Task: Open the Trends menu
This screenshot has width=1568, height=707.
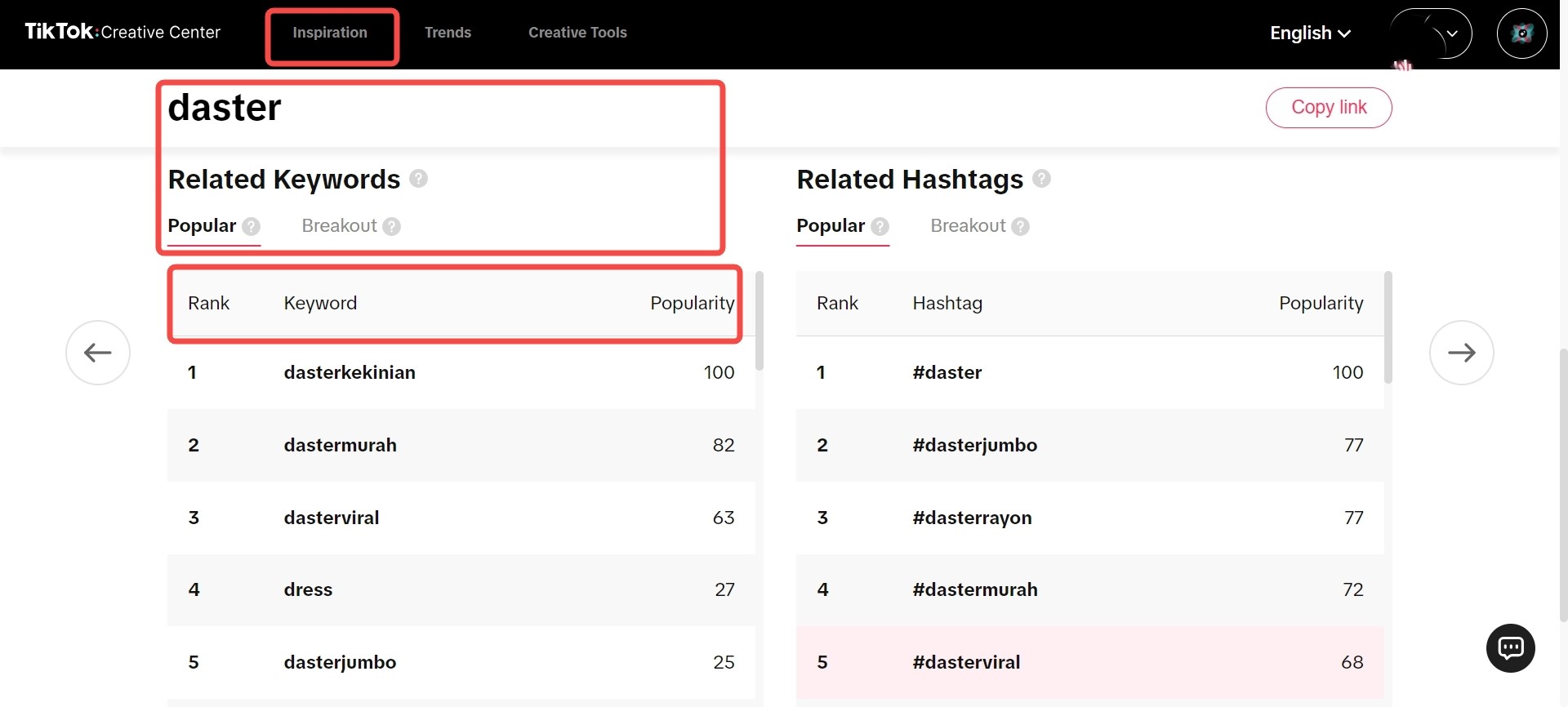Action: click(x=448, y=33)
